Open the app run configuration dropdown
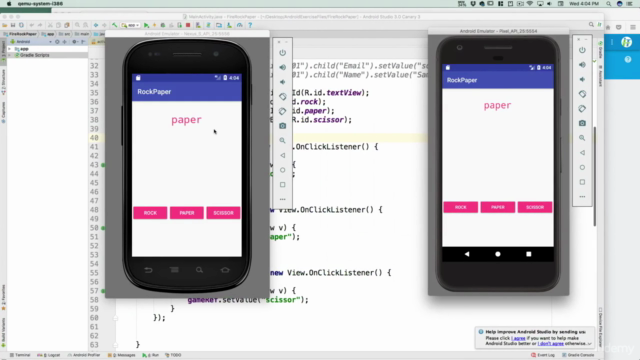The width and height of the screenshot is (640, 360). point(131,25)
